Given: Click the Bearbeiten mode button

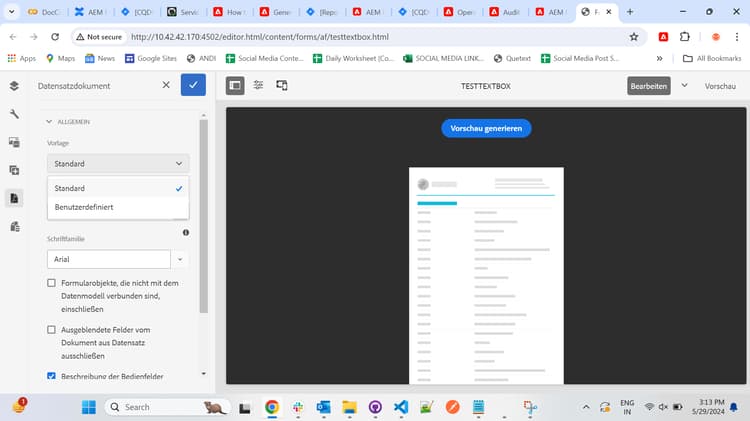Looking at the screenshot, I should tap(649, 86).
